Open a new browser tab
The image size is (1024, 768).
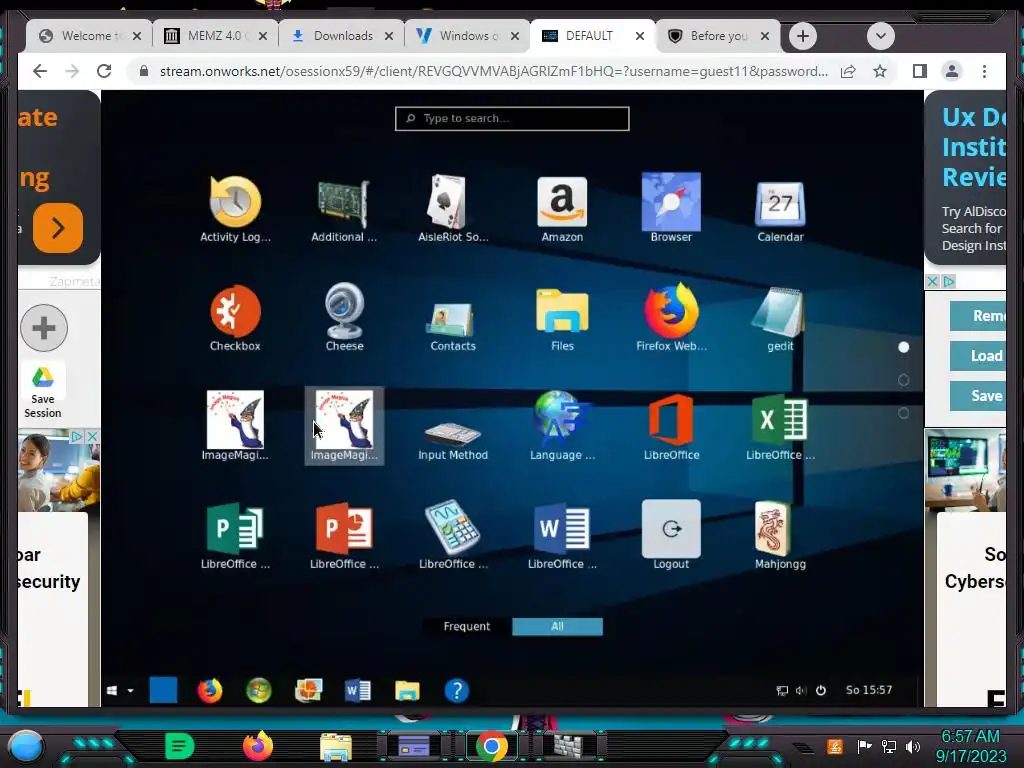click(x=803, y=36)
